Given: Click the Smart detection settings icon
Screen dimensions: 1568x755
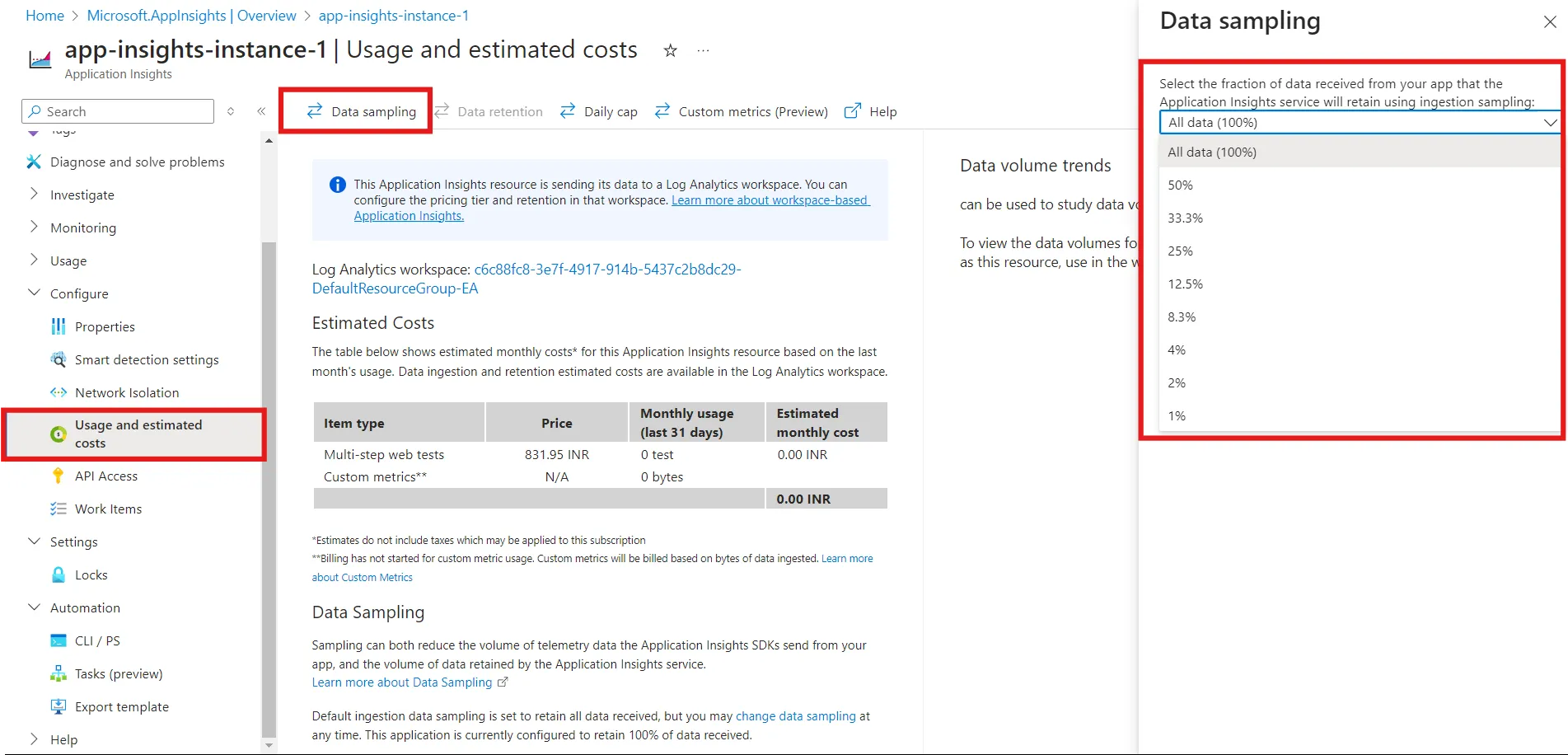Looking at the screenshot, I should (58, 359).
